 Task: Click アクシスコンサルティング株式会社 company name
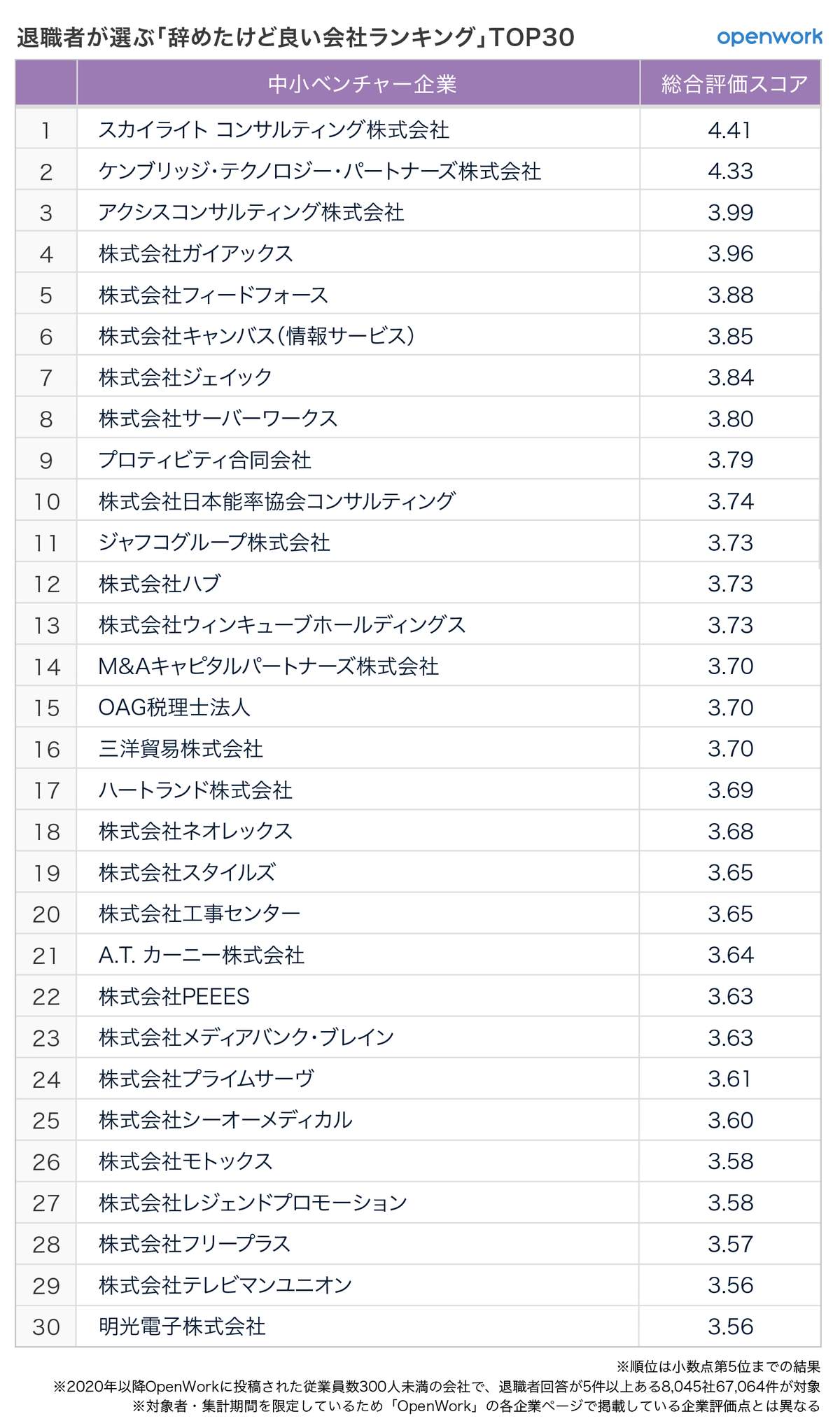tap(251, 212)
